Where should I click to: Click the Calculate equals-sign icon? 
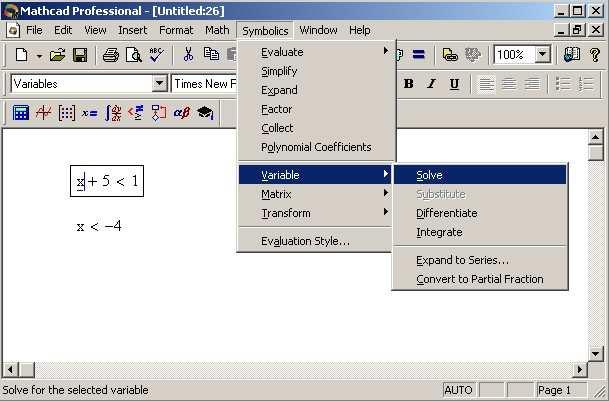(418, 54)
